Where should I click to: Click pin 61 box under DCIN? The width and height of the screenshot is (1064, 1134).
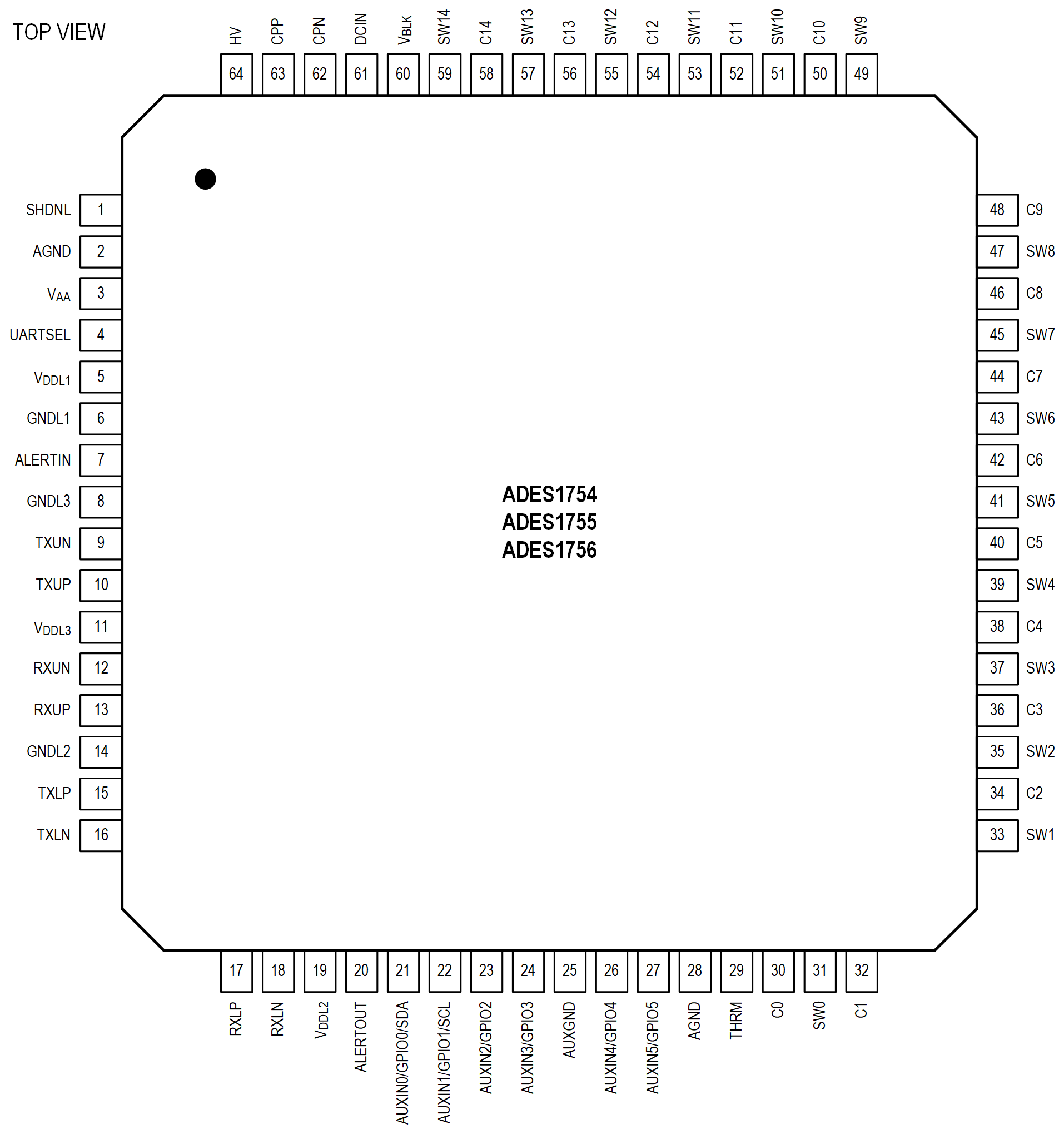point(361,73)
